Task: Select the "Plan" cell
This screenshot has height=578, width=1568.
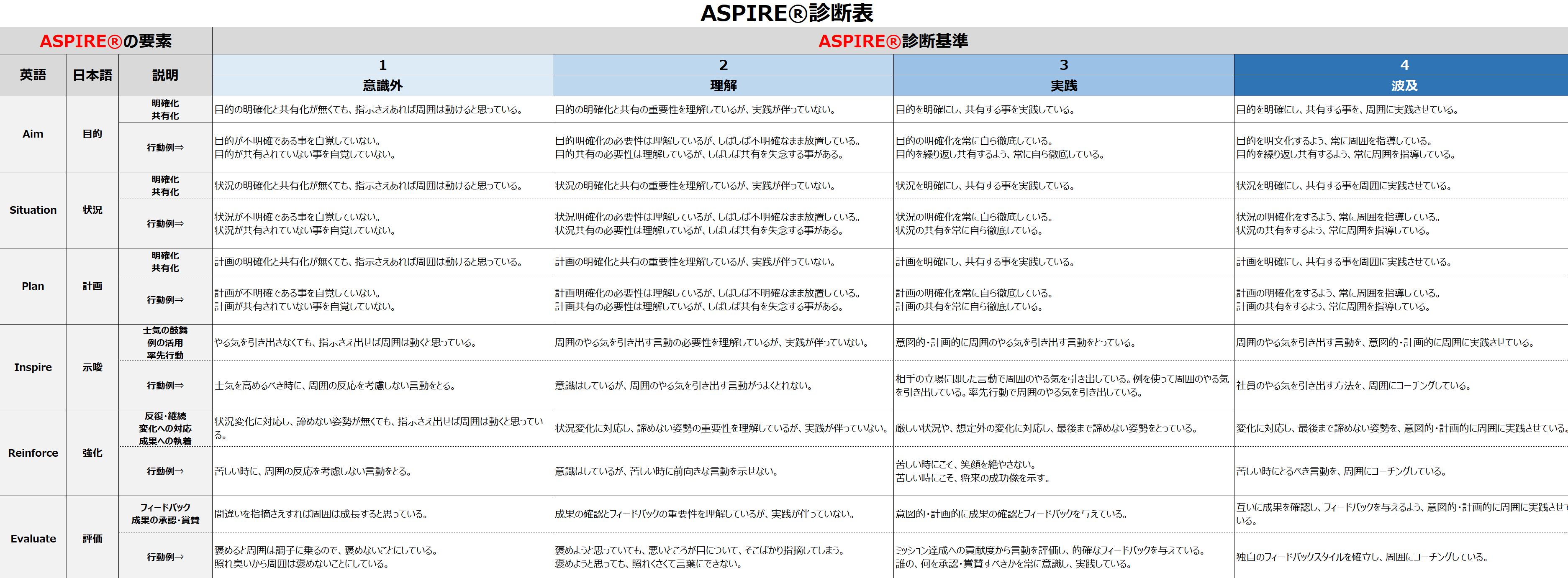Action: 33,286
